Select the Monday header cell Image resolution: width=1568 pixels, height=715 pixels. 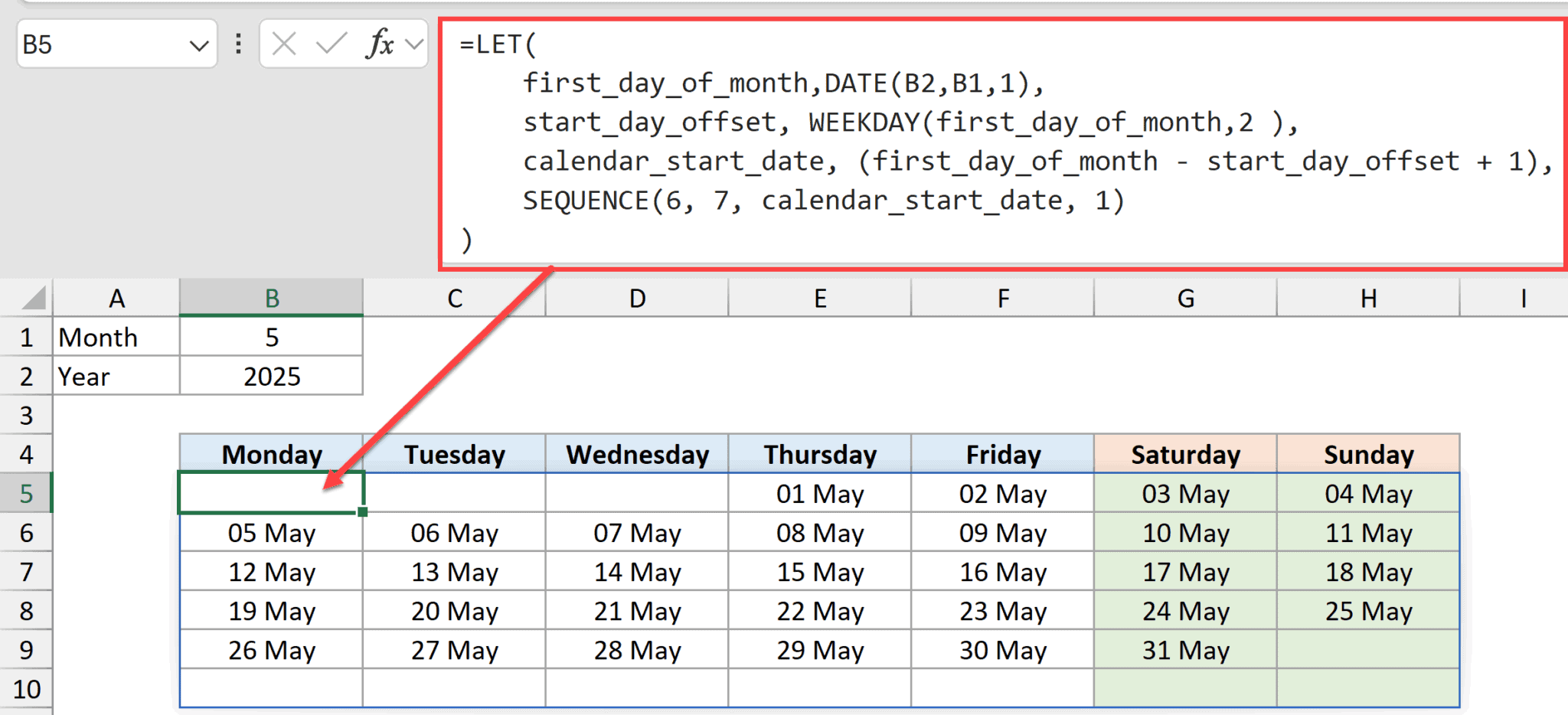pyautogui.click(x=271, y=454)
